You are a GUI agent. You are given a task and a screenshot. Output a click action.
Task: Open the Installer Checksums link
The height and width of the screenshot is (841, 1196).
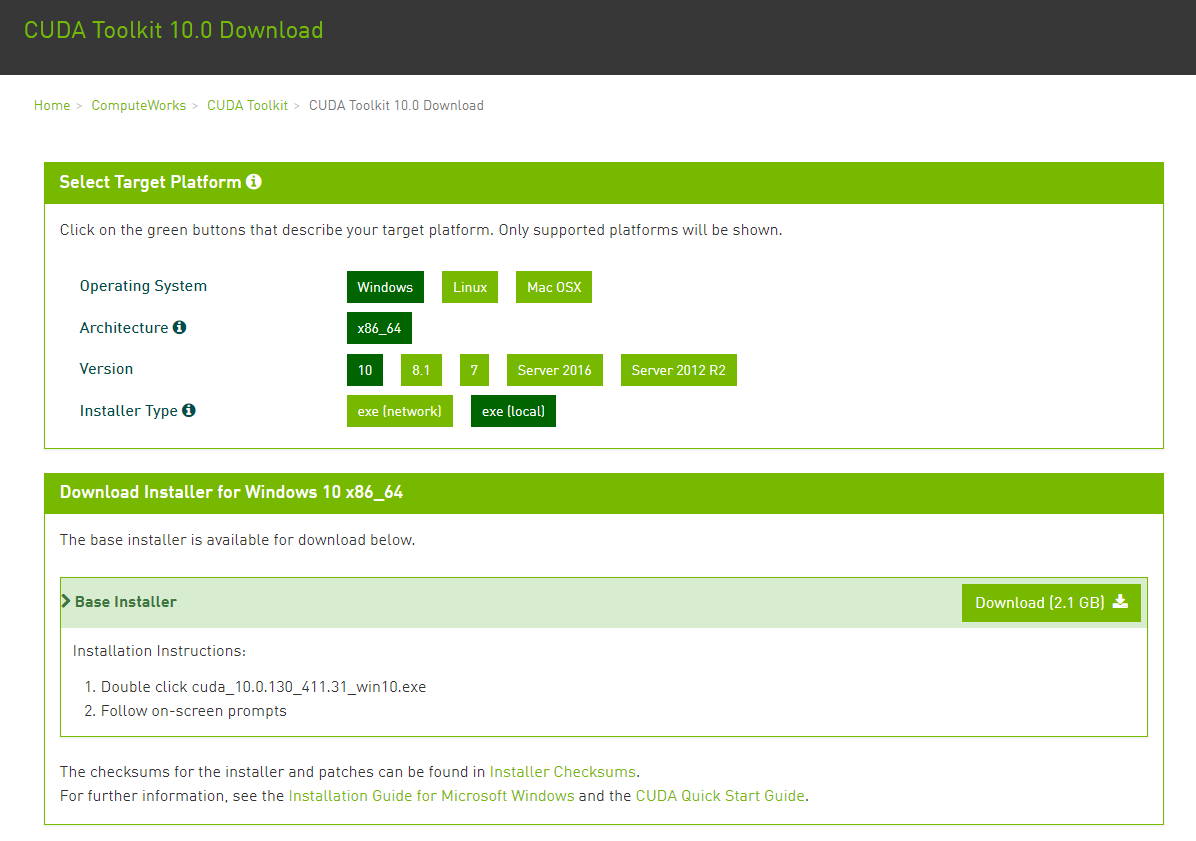coord(563,772)
